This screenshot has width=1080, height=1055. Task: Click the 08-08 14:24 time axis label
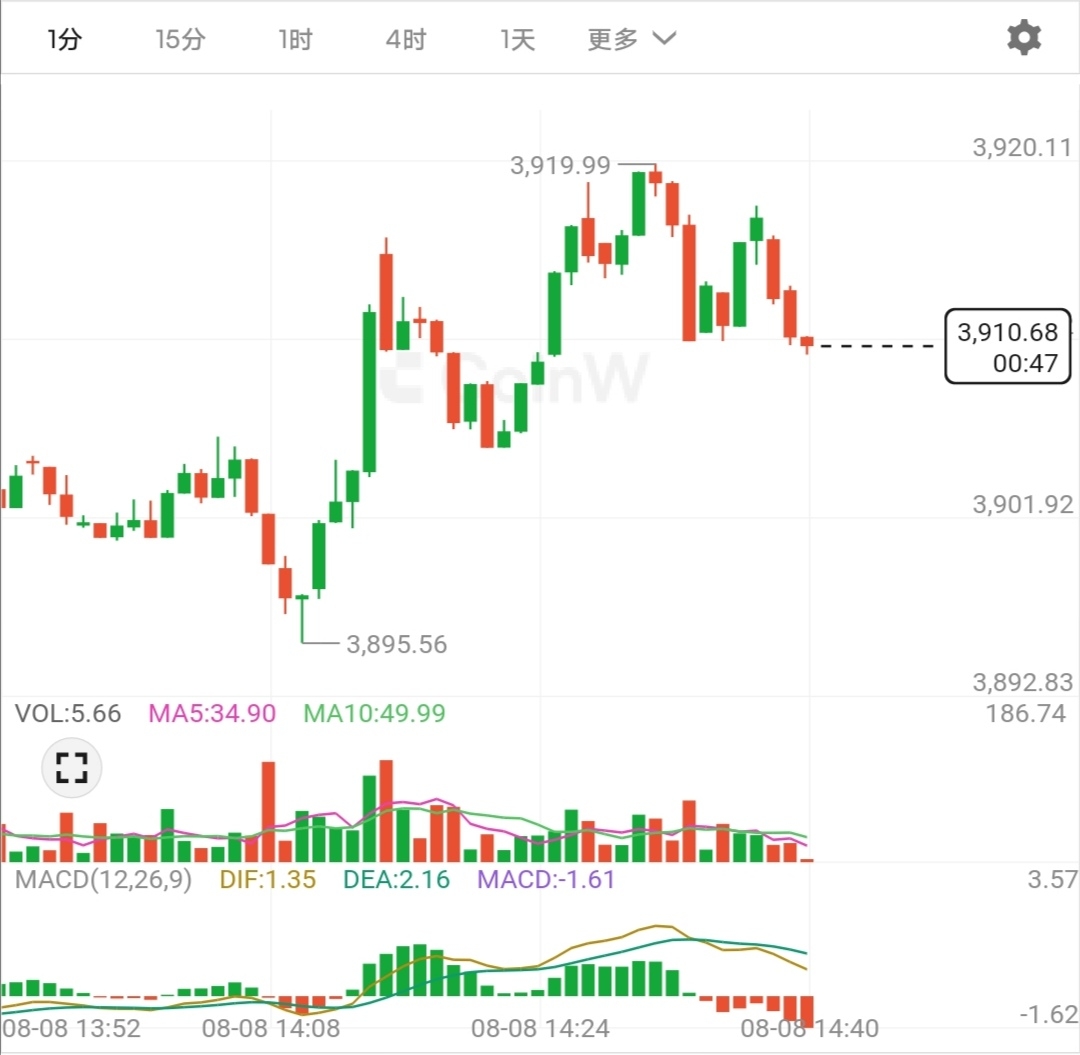coord(540,1028)
